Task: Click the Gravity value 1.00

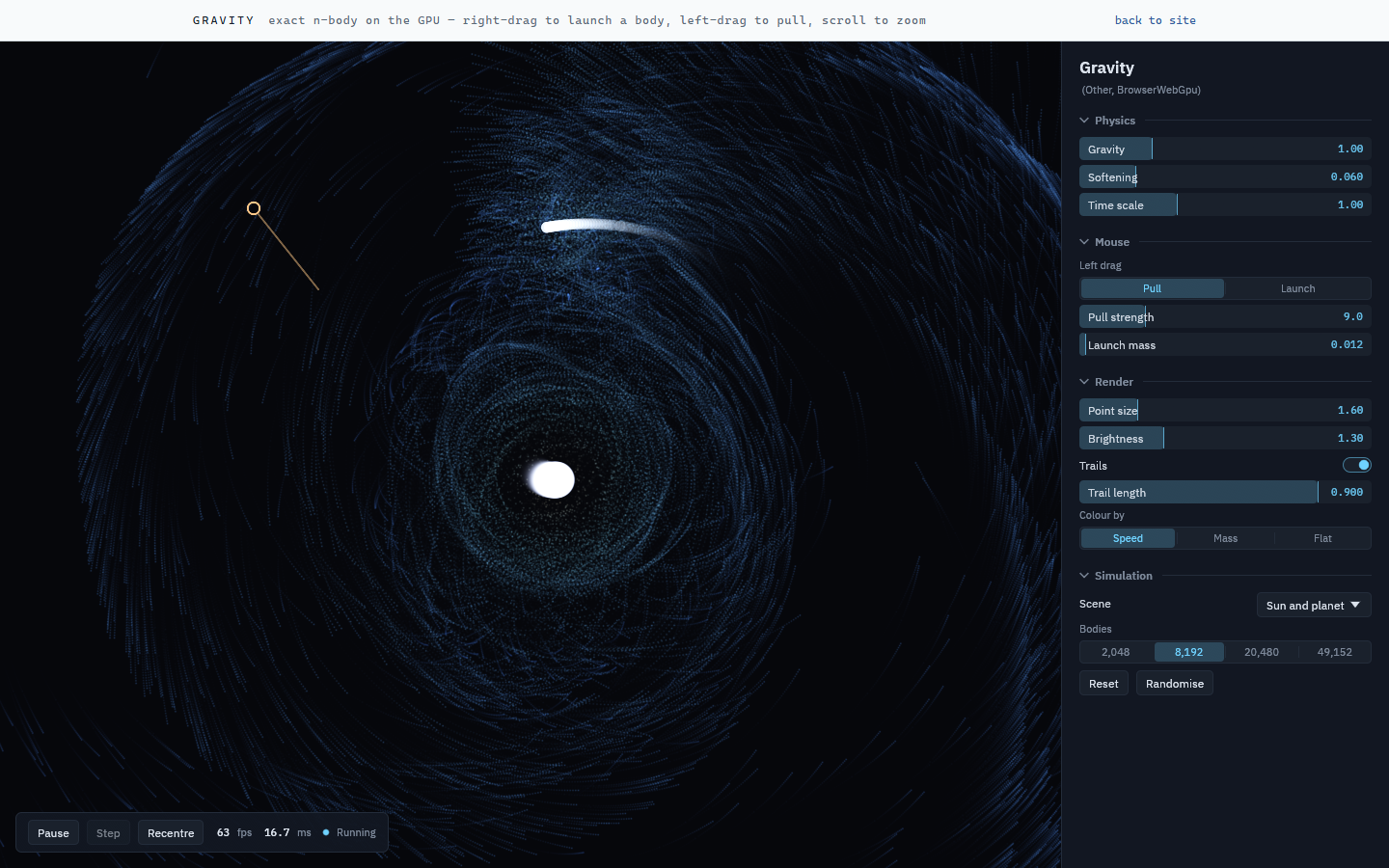Action: click(1350, 149)
